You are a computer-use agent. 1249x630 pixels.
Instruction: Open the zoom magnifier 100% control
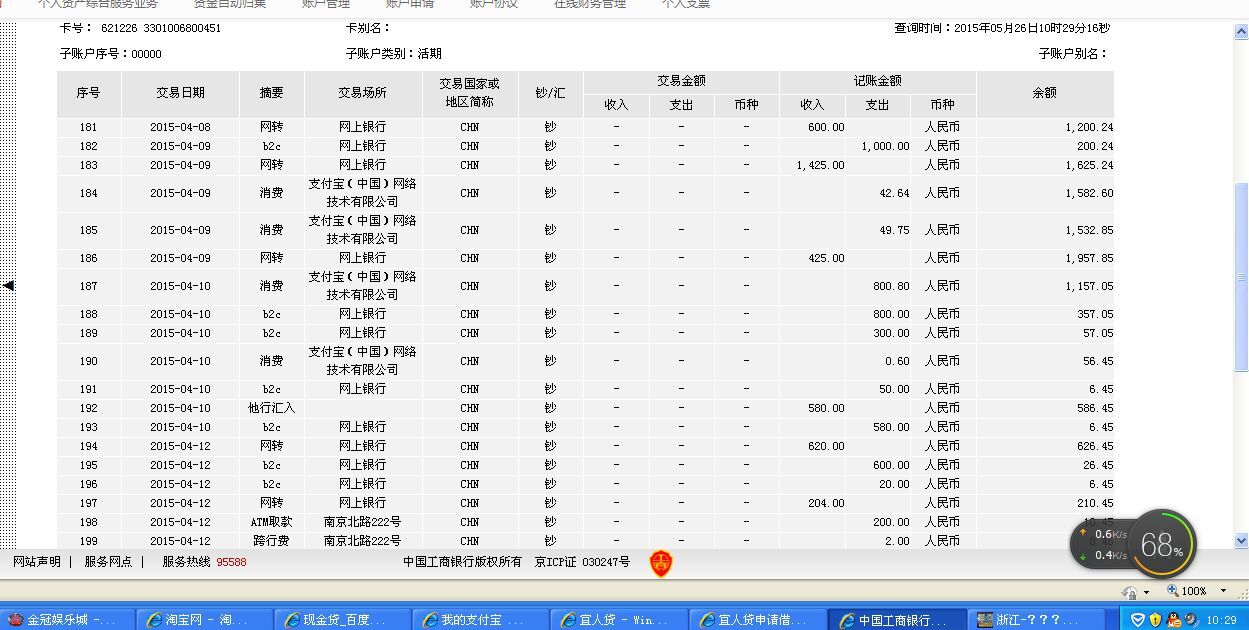1188,591
